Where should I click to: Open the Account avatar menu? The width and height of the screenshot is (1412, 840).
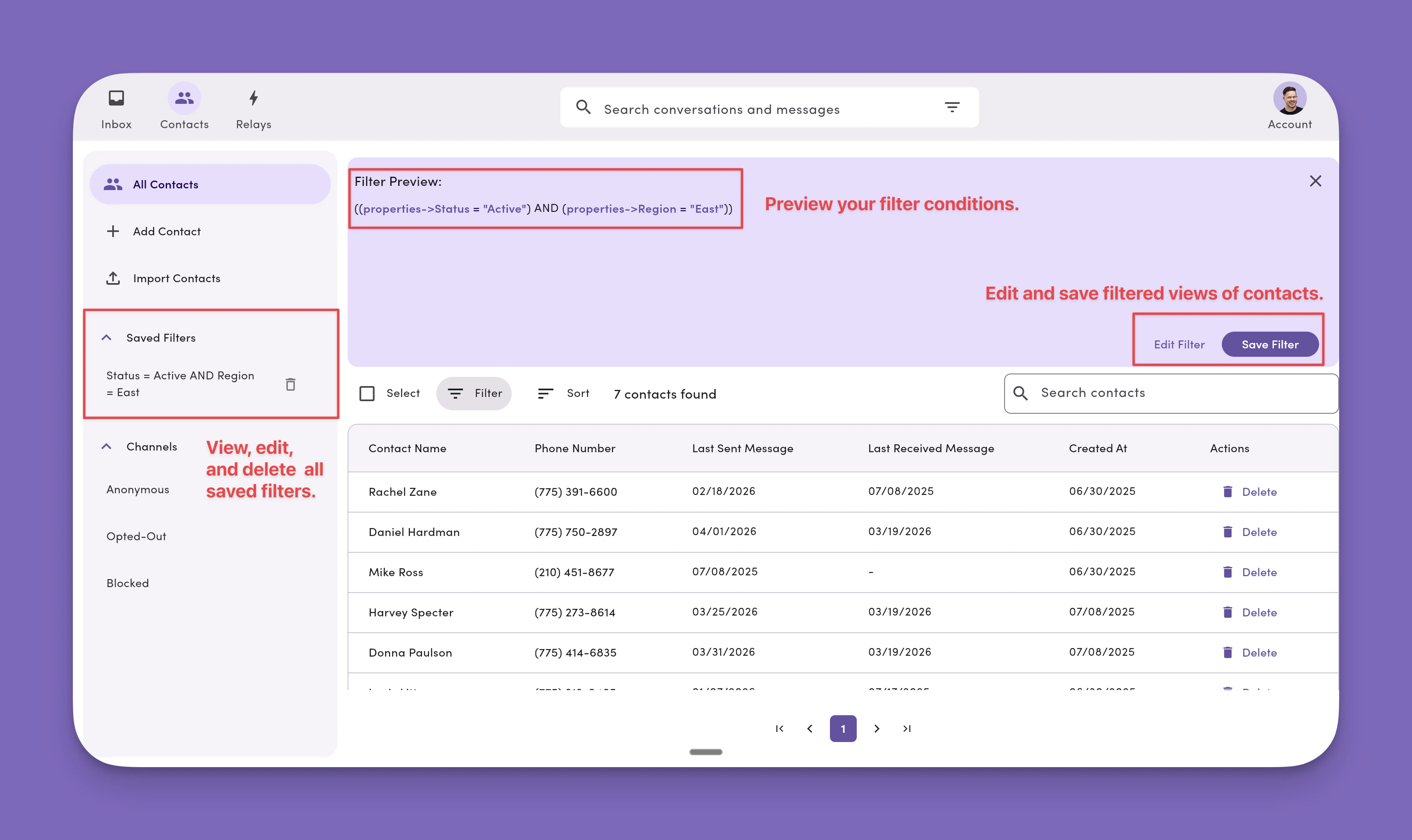pyautogui.click(x=1289, y=106)
